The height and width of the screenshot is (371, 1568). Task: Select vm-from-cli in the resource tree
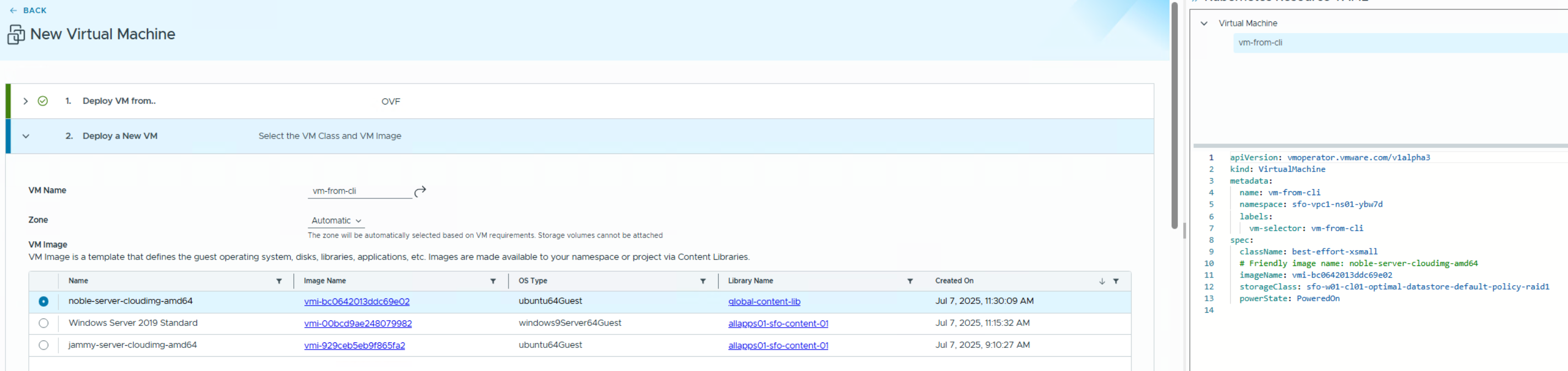point(1260,42)
